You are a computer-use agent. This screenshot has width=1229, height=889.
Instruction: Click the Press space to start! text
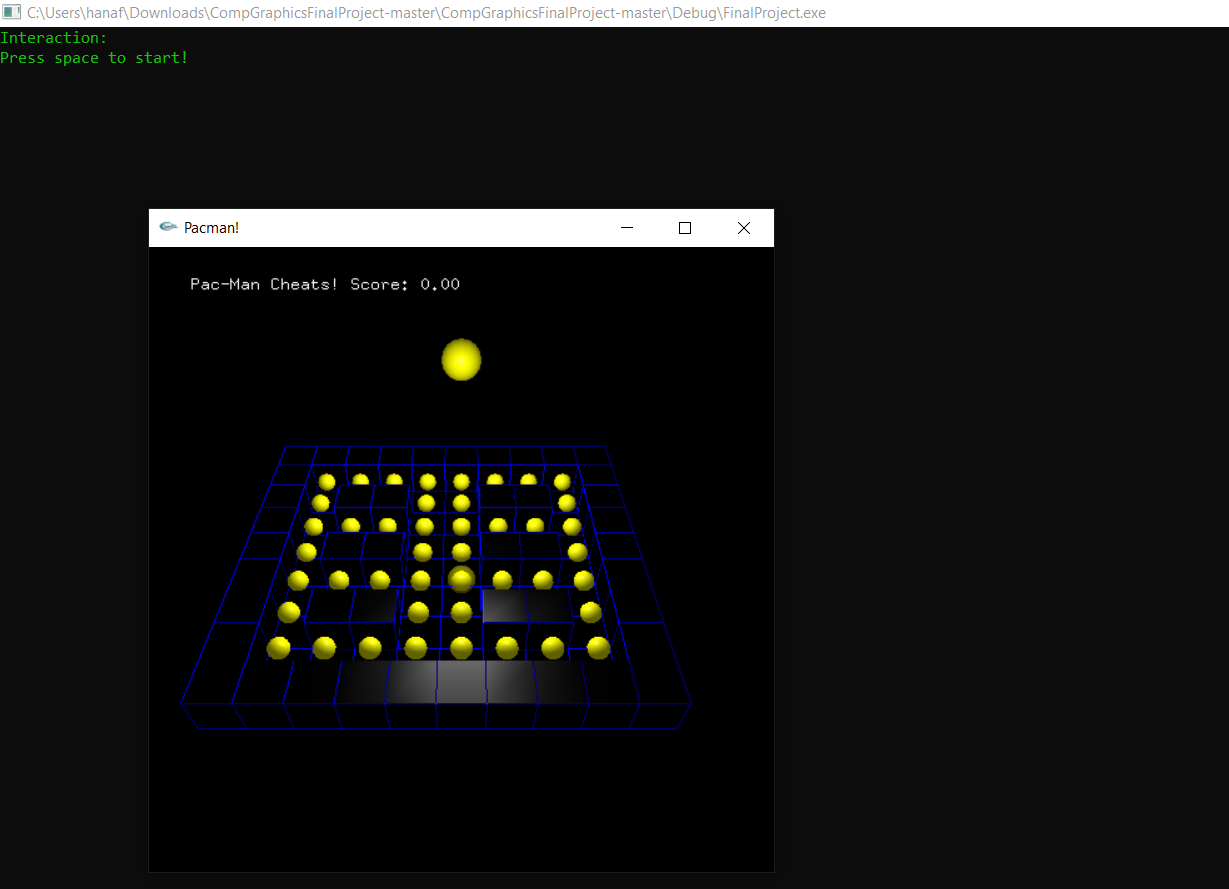click(95, 57)
